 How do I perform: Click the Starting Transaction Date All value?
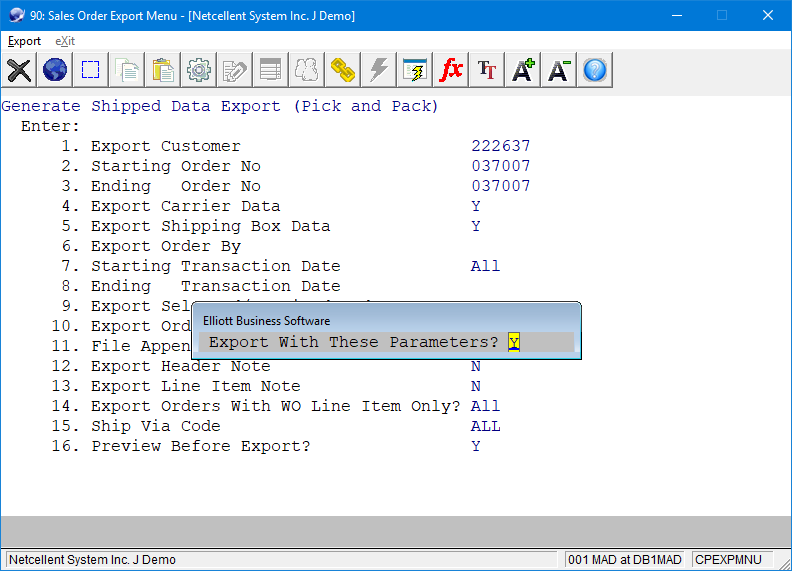[x=485, y=266]
